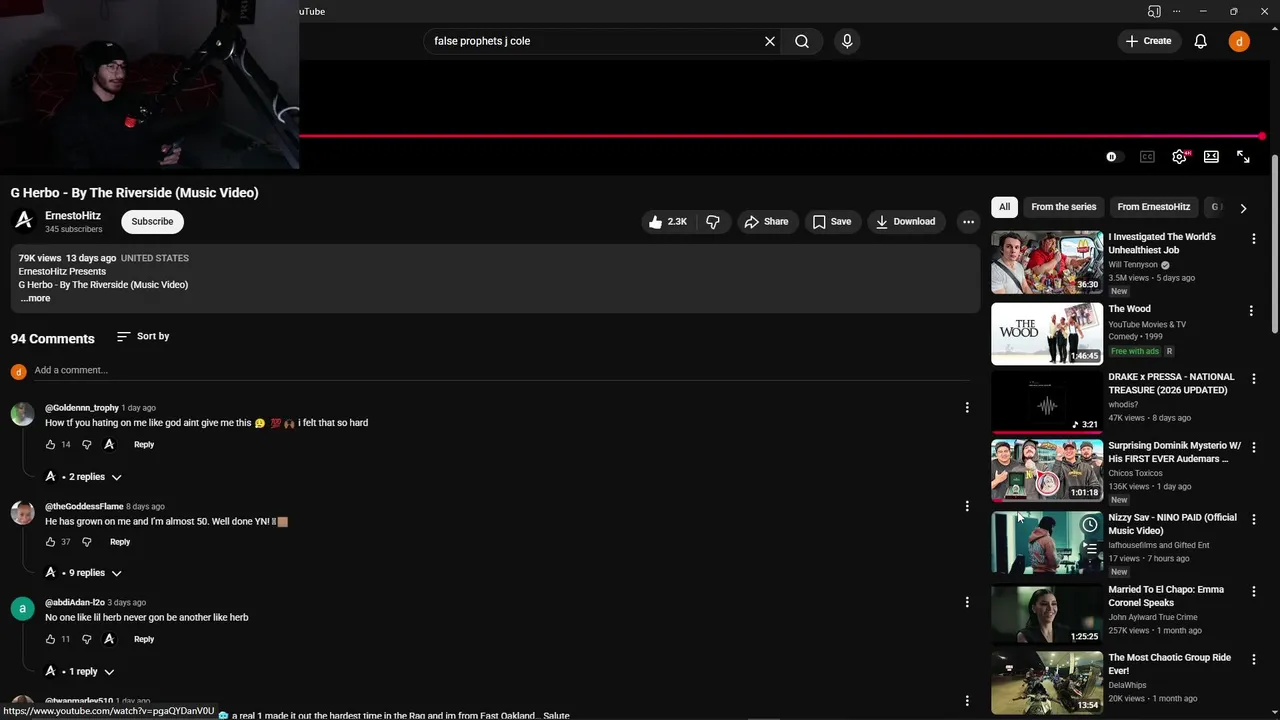1280x720 pixels.
Task: Open options for 'Married To El Chapo'
Action: [x=1253, y=591]
